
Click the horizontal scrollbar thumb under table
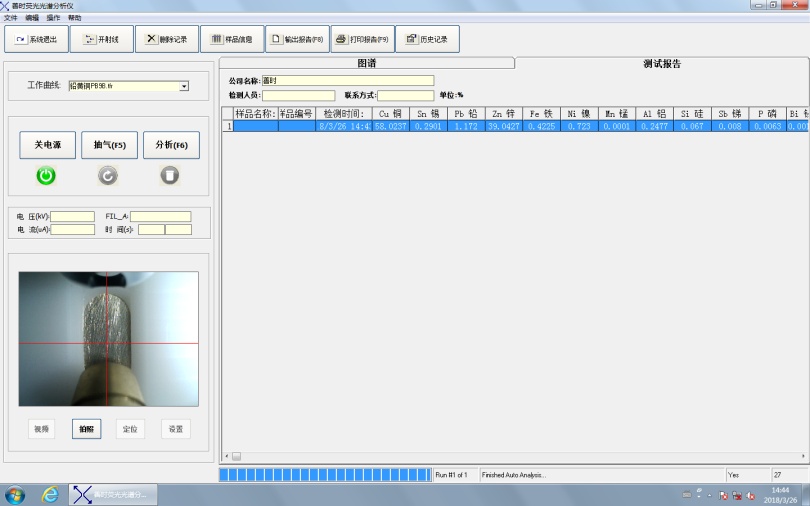(x=236, y=456)
